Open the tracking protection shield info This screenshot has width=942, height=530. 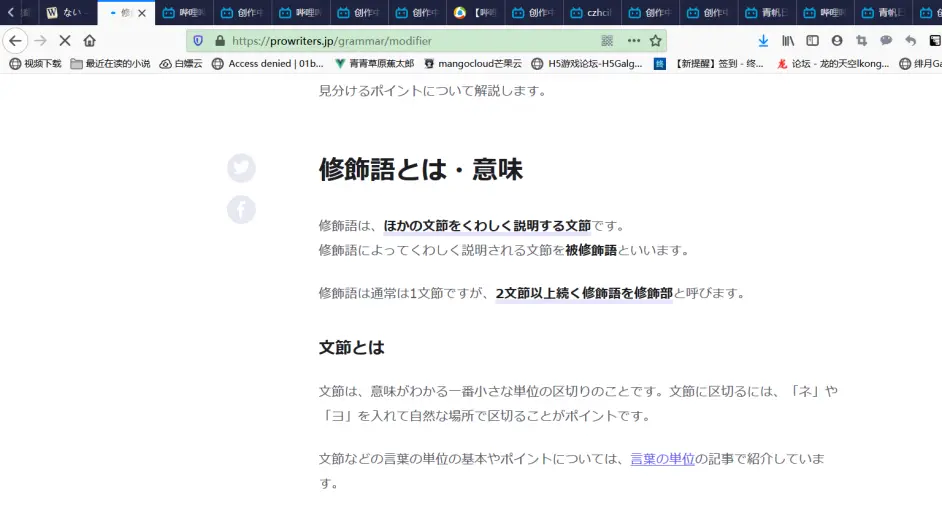(x=198, y=41)
